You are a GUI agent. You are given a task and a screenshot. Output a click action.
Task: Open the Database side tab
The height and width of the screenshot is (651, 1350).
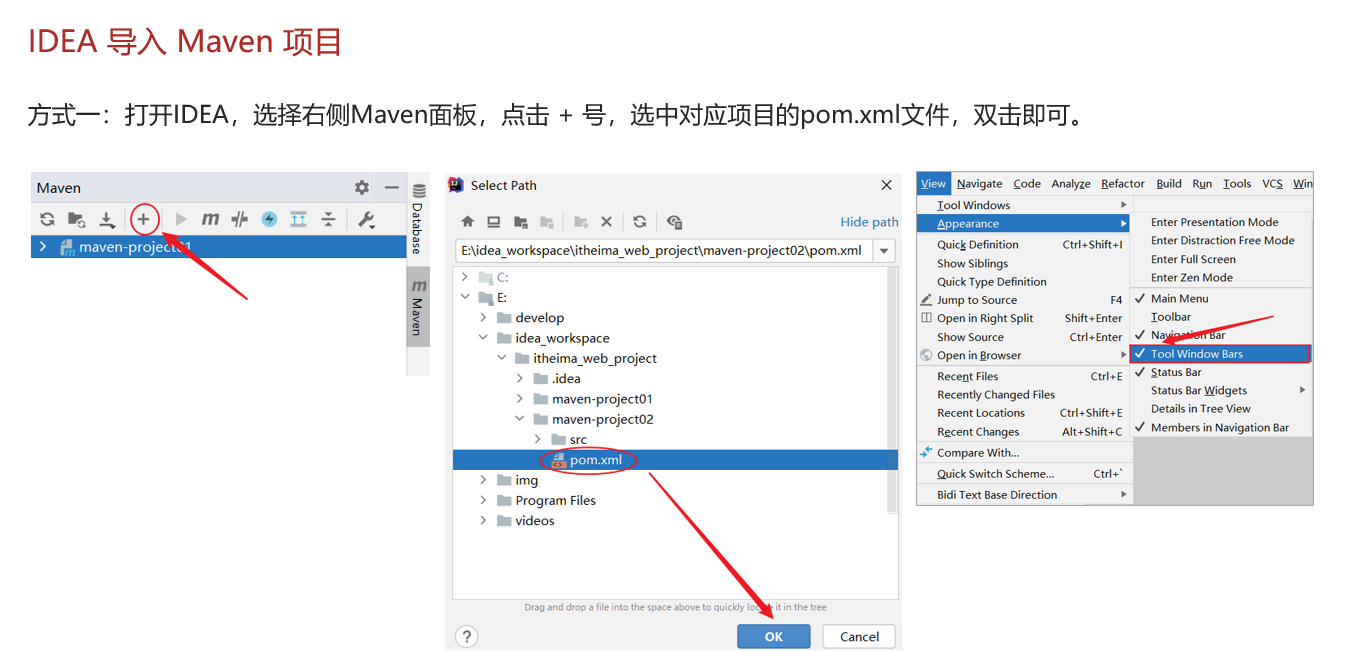pyautogui.click(x=417, y=218)
